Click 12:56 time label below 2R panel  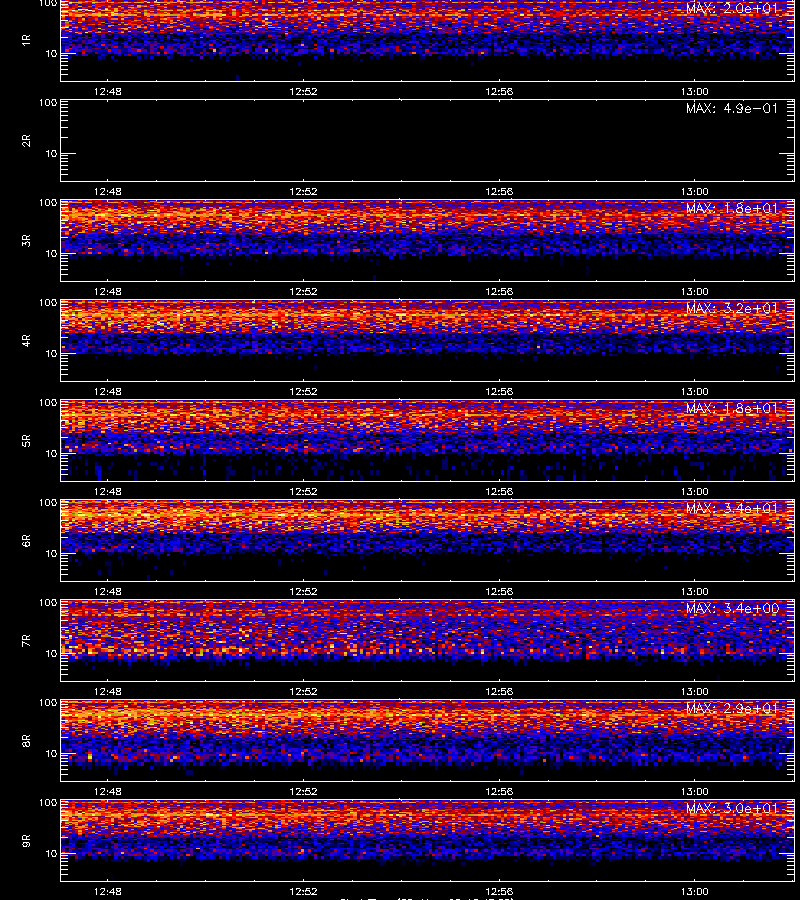click(x=499, y=192)
